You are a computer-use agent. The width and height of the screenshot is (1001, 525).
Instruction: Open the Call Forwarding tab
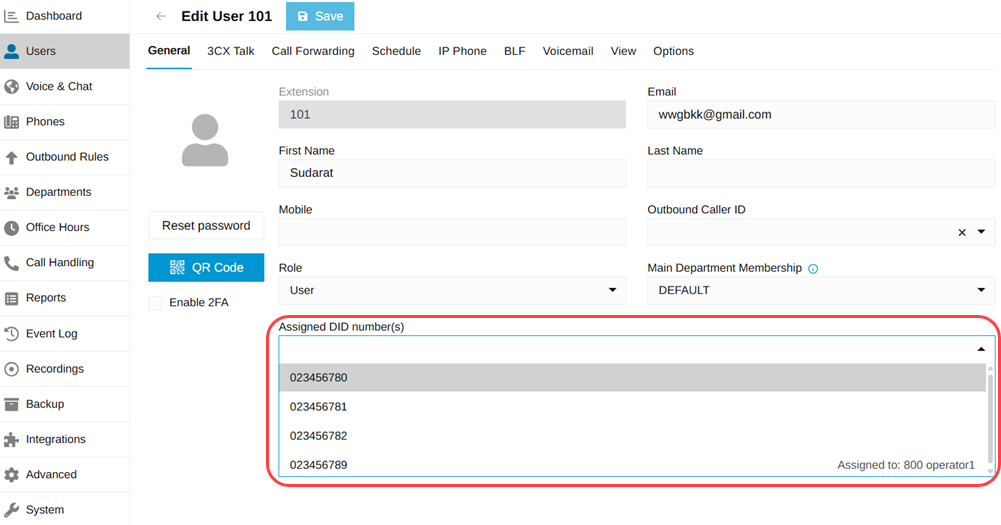313,51
